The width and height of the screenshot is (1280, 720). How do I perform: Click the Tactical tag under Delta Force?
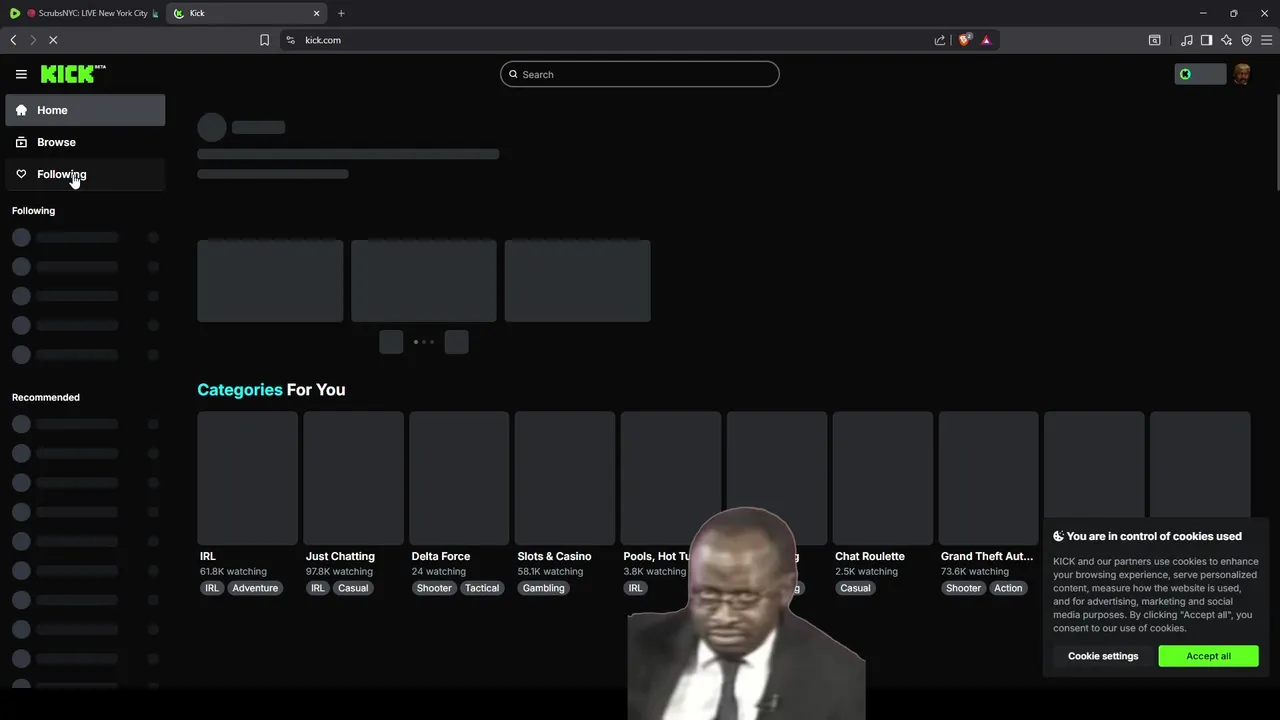[482, 588]
